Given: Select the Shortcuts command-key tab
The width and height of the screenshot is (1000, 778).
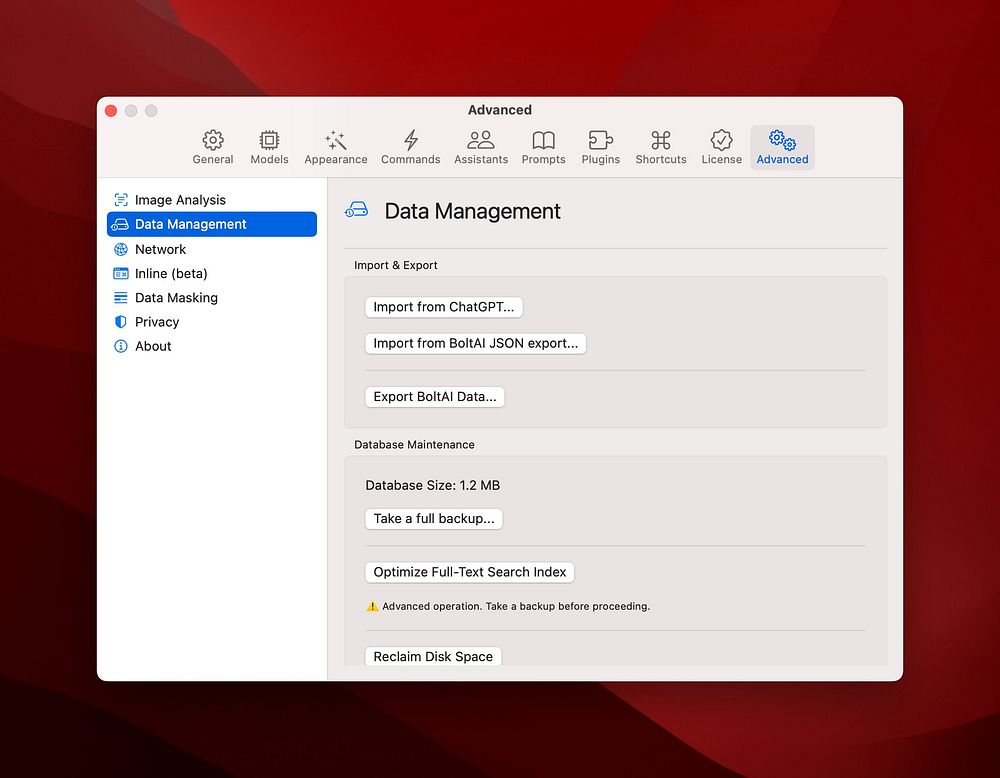Looking at the screenshot, I should (x=661, y=147).
